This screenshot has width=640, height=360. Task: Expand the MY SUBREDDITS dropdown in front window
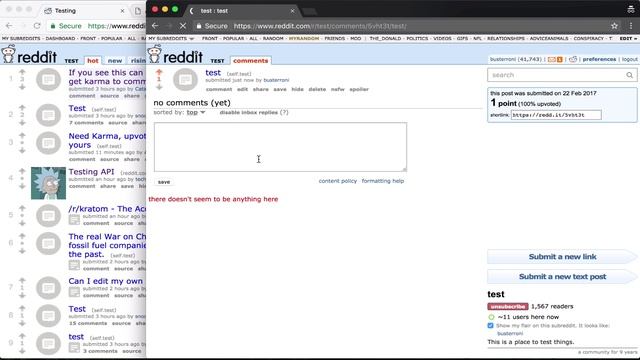coord(171,38)
